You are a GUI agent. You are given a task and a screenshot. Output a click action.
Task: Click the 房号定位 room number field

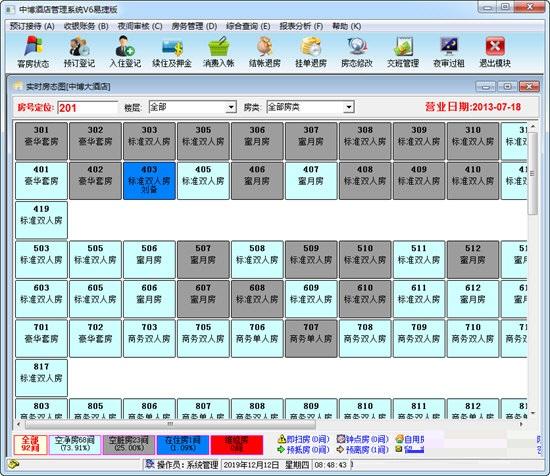(x=87, y=108)
